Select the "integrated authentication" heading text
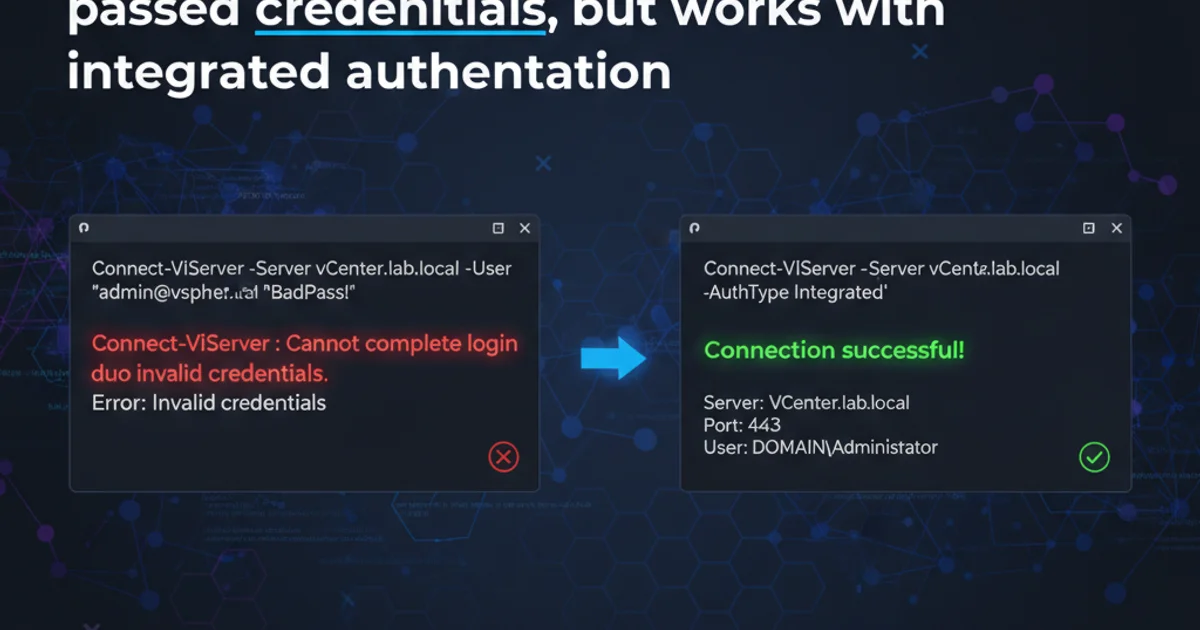The image size is (1200, 630). tap(369, 72)
